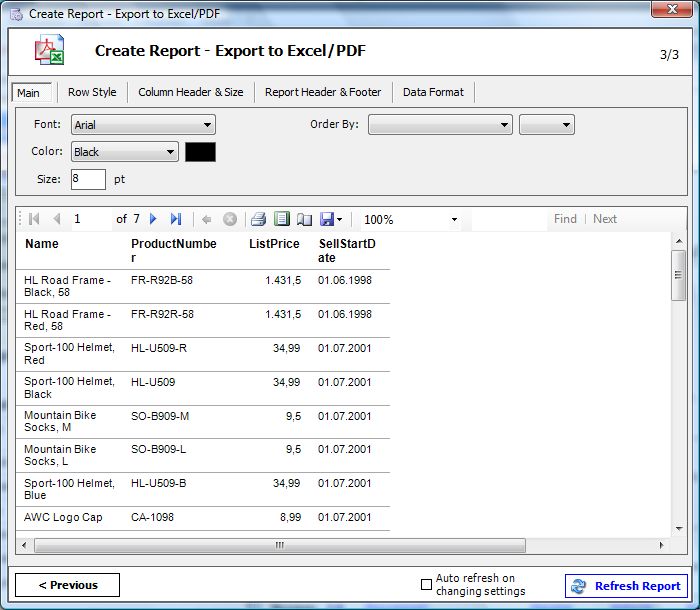Viewport: 700px width, 610px height.
Task: Switch to the Row Style tab
Action: click(92, 92)
